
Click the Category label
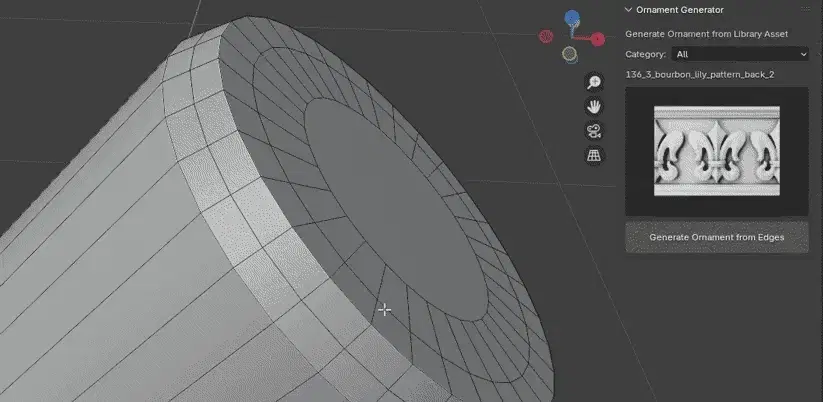pyautogui.click(x=646, y=55)
